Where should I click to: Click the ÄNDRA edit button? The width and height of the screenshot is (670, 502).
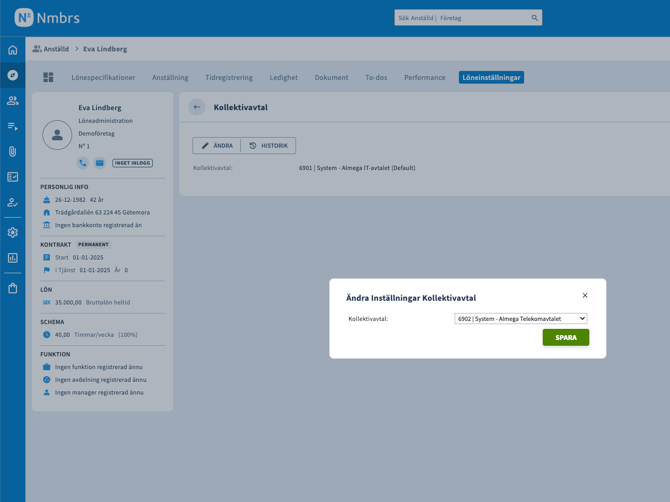[x=217, y=146]
